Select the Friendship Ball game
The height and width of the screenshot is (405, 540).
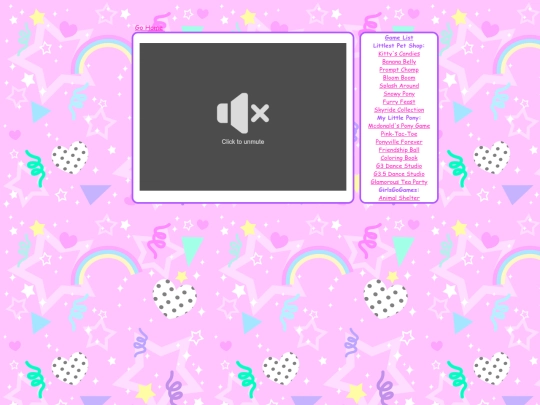(399, 150)
